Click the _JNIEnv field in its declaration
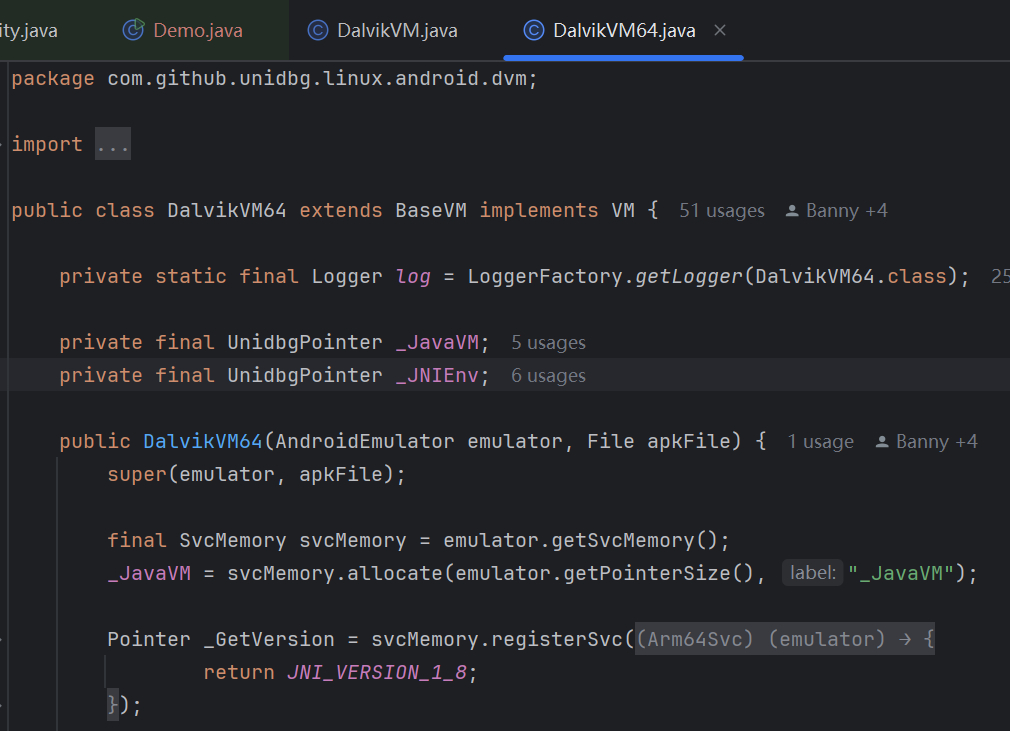Viewport: 1010px width, 731px height. (437, 375)
